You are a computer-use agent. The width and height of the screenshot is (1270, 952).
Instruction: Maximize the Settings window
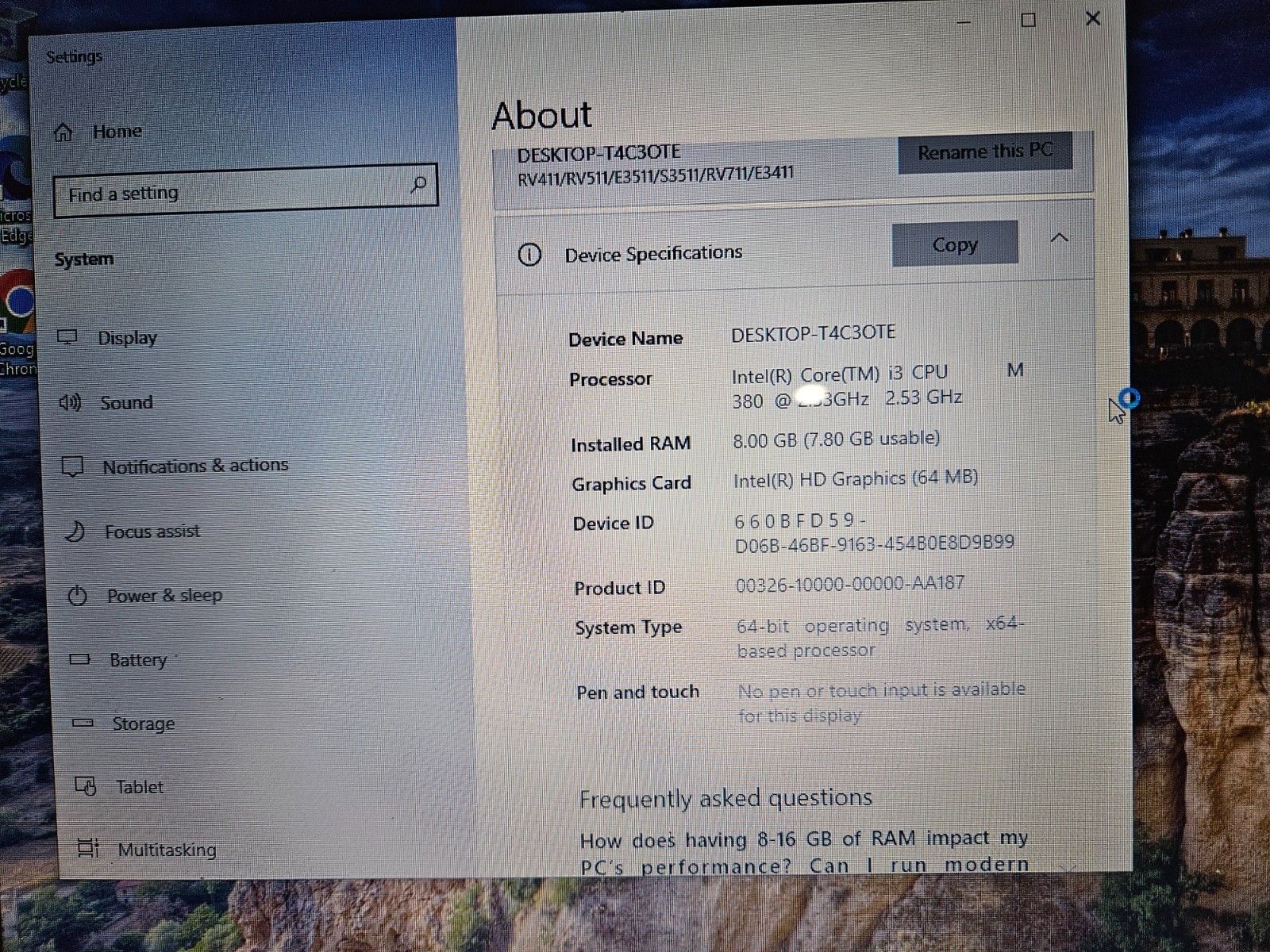coord(1028,20)
